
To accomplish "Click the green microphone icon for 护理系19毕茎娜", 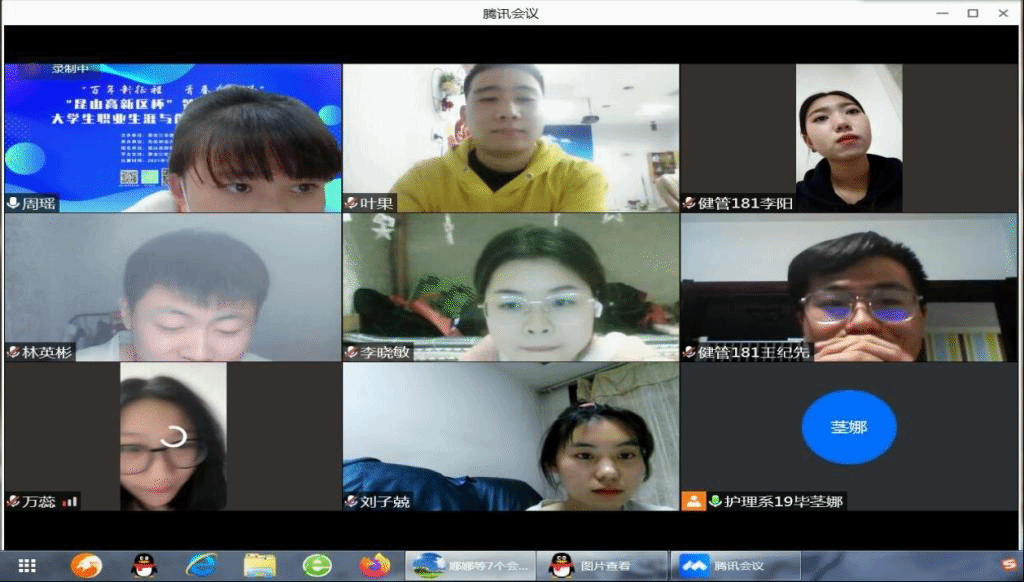I will coord(715,501).
